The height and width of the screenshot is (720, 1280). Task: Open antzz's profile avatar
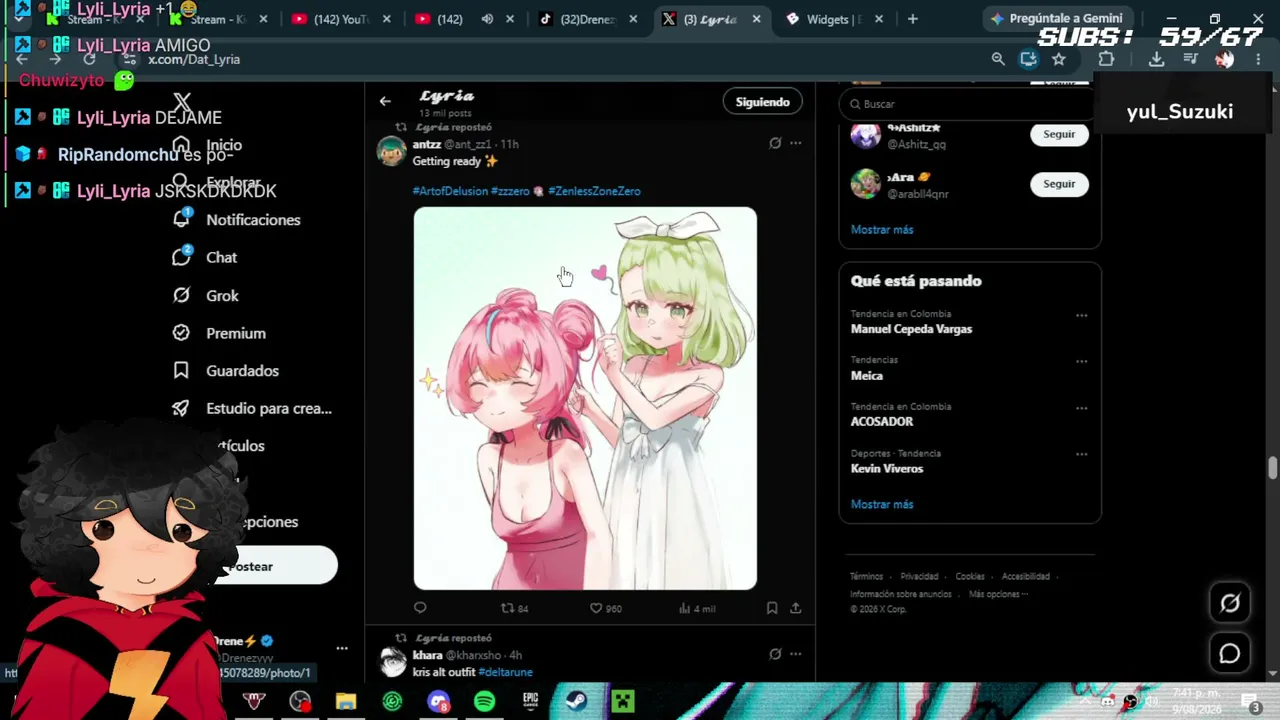[391, 151]
